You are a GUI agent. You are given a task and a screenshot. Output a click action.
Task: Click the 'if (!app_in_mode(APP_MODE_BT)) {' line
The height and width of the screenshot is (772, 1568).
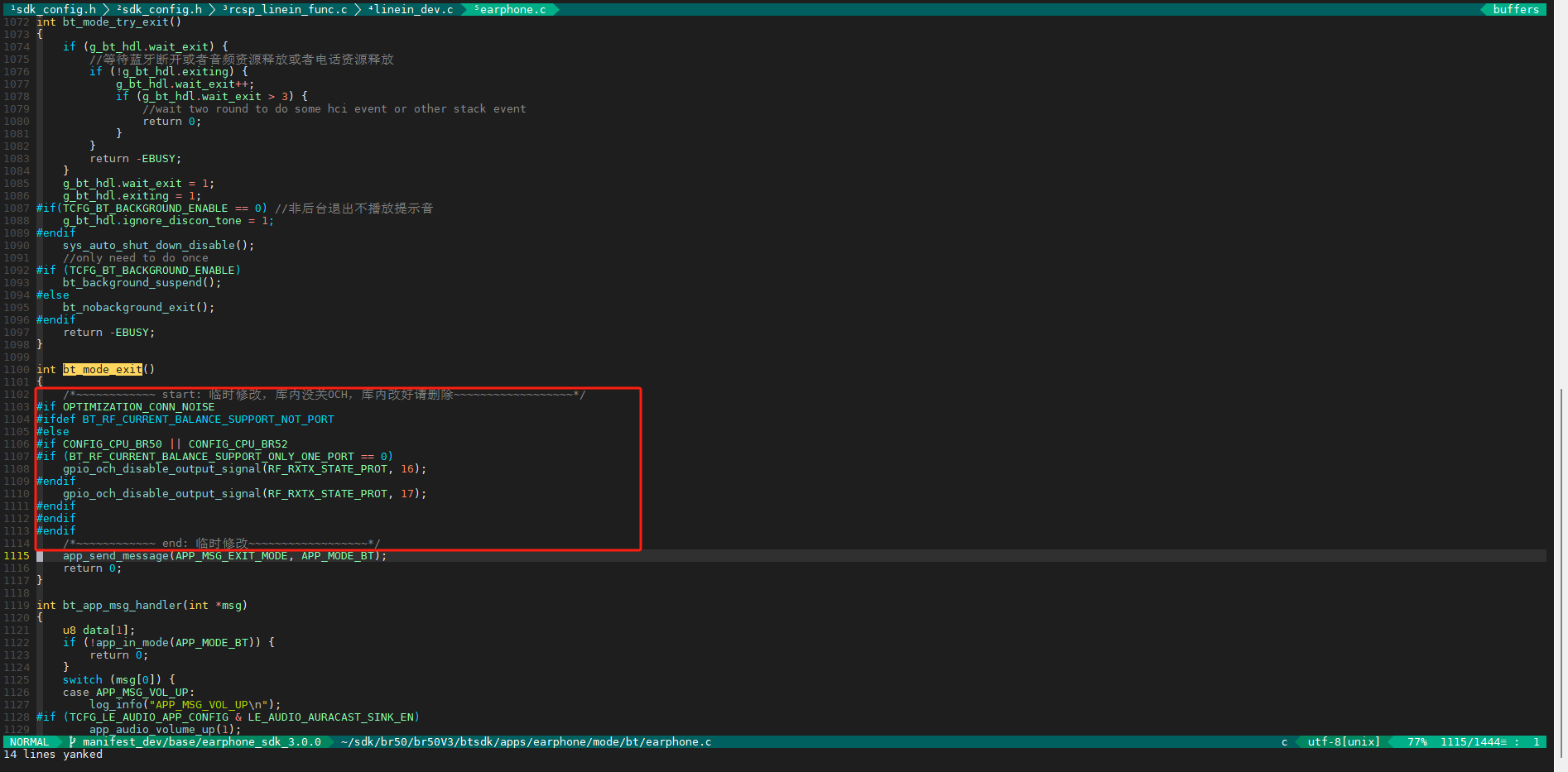pos(169,642)
